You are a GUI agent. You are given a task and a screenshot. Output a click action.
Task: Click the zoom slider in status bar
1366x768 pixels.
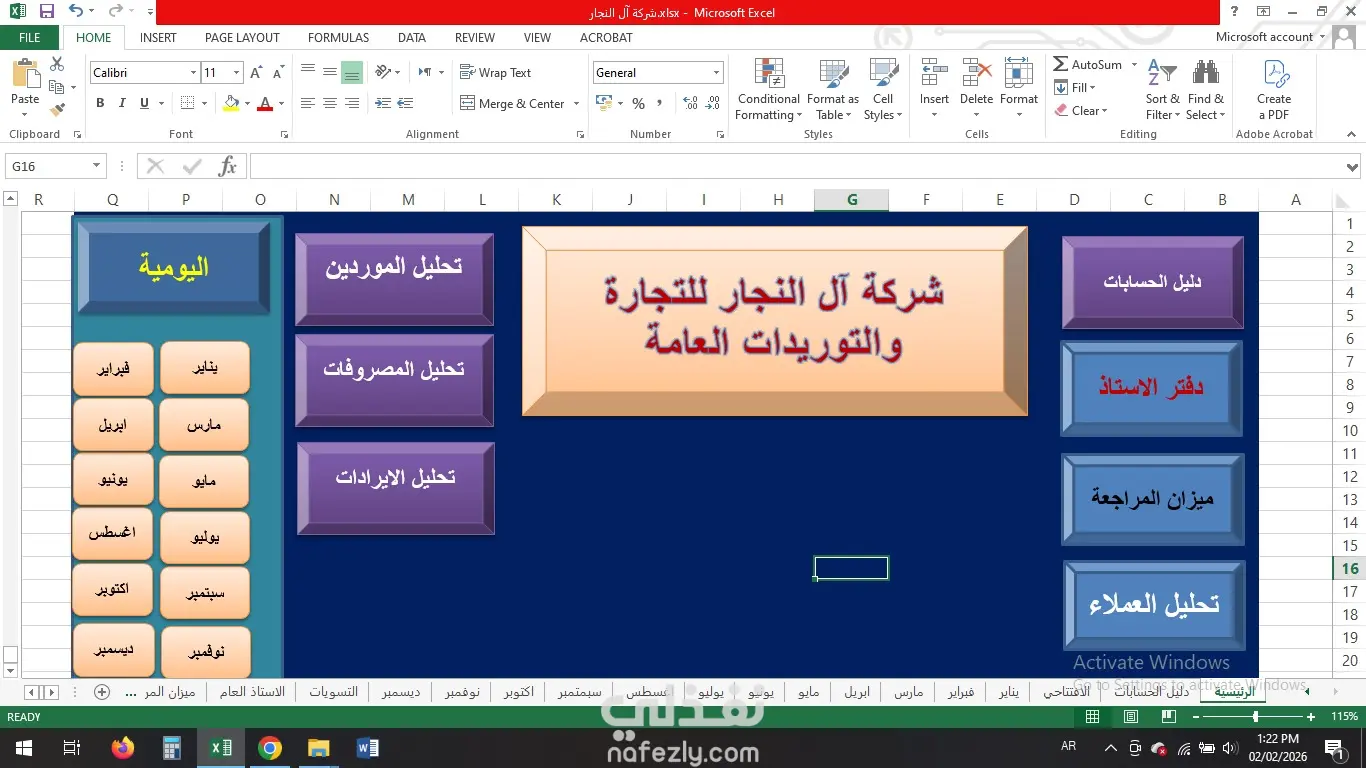pyautogui.click(x=1256, y=717)
